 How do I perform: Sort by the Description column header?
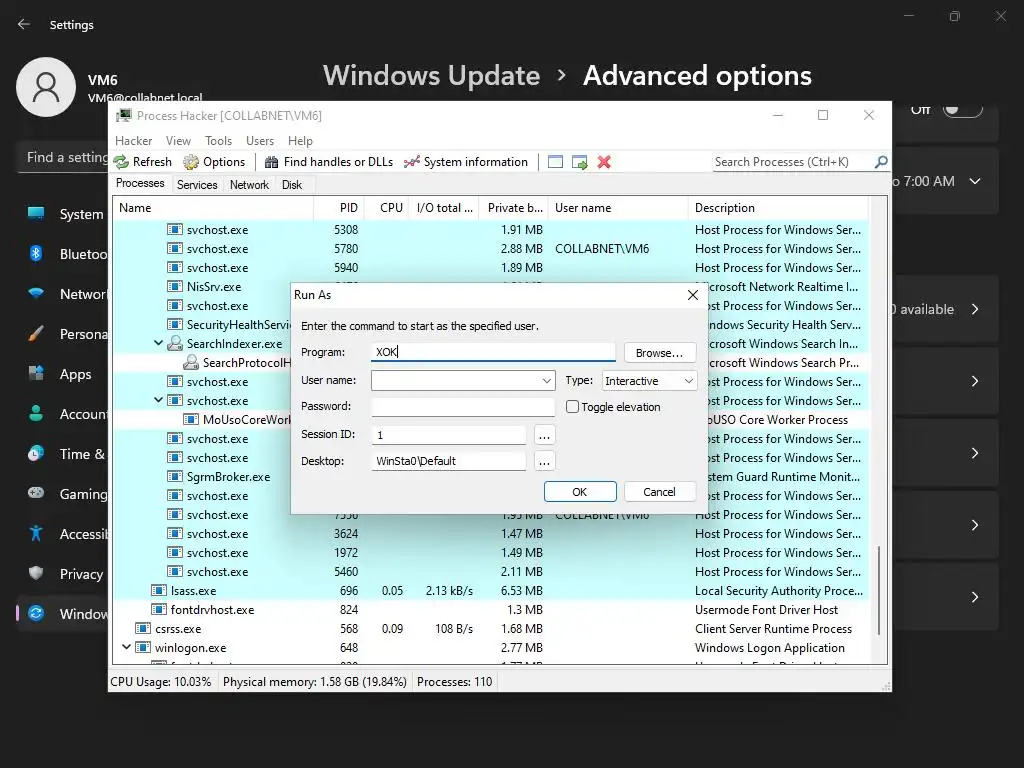778,208
